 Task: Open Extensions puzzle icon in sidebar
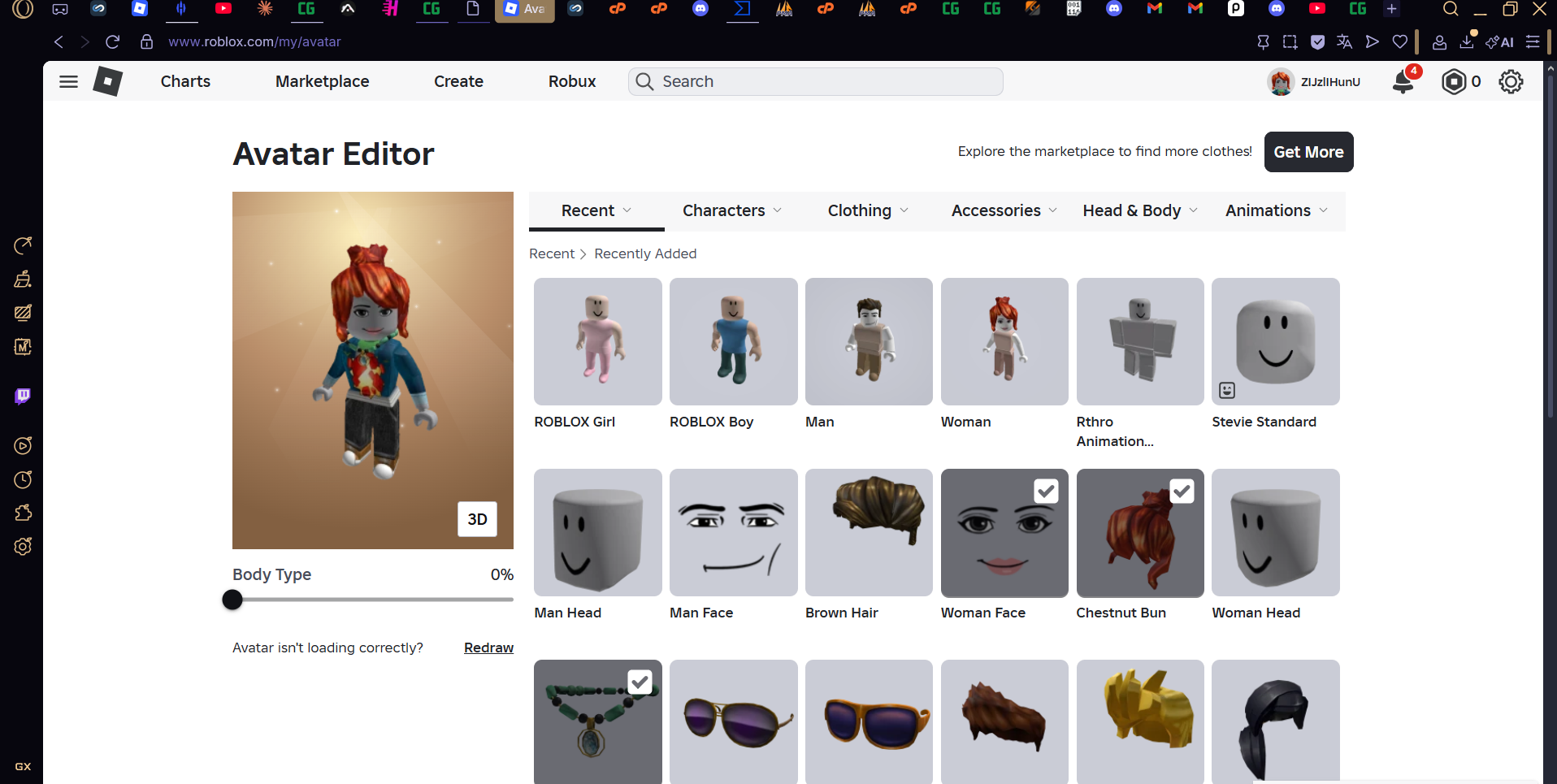(x=23, y=513)
